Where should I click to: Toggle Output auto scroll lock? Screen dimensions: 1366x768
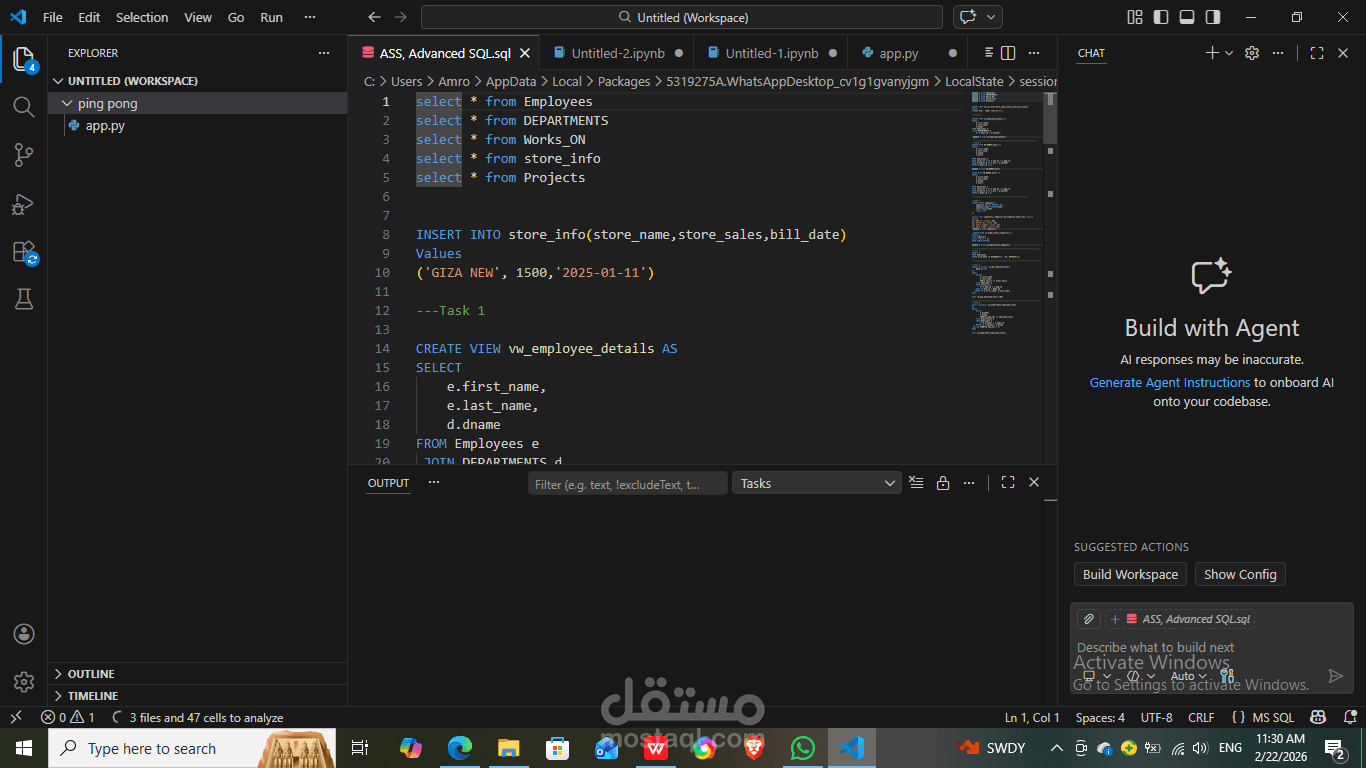tap(942, 482)
